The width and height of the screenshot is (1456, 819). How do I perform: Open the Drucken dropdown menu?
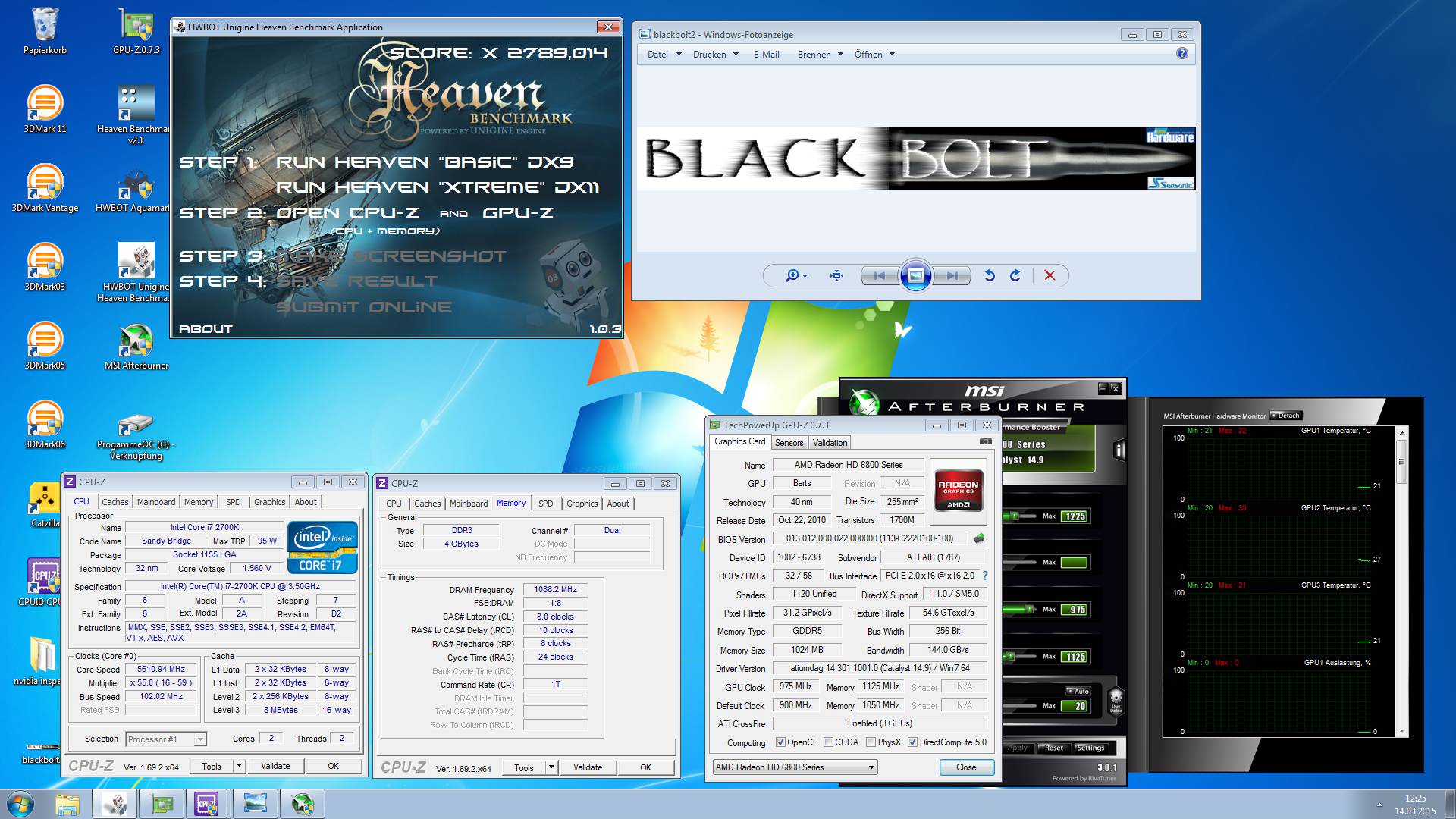(715, 55)
